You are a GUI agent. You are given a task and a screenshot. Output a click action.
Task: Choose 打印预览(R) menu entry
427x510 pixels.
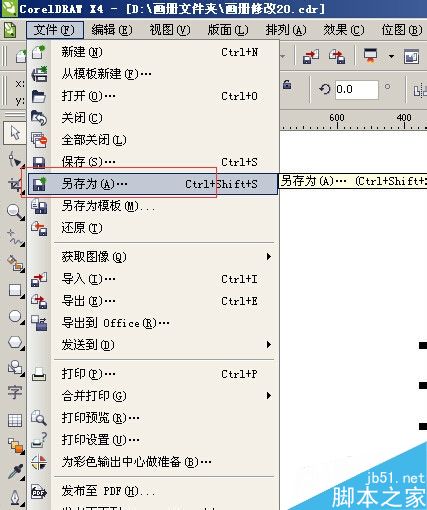click(153, 418)
